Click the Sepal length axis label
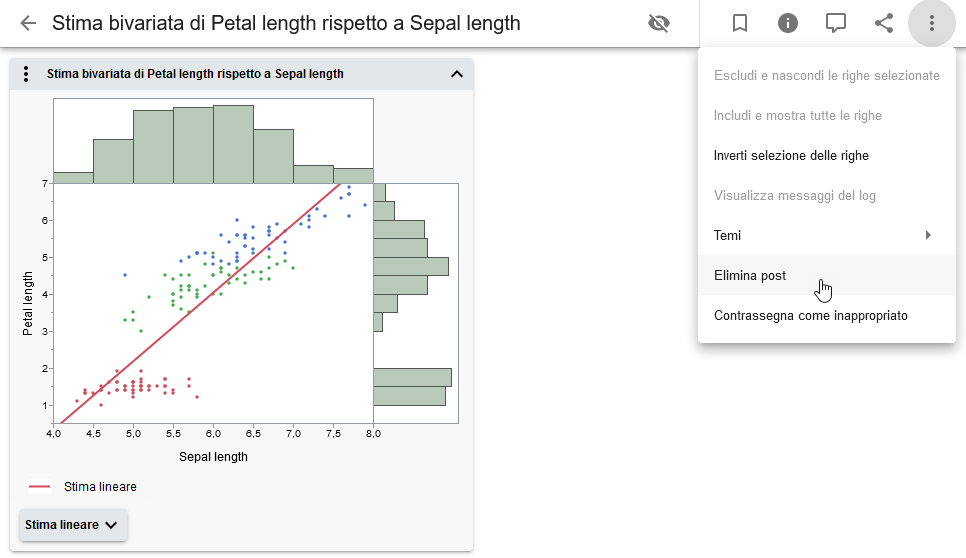The image size is (966, 558). (213, 457)
